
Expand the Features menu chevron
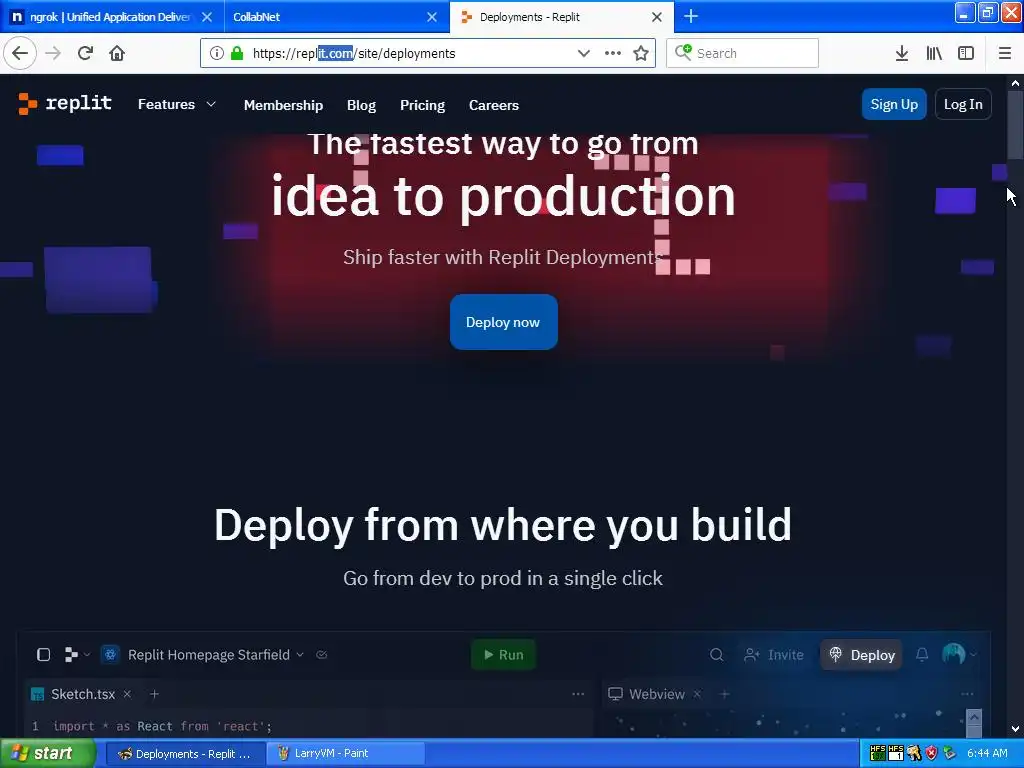tap(211, 104)
